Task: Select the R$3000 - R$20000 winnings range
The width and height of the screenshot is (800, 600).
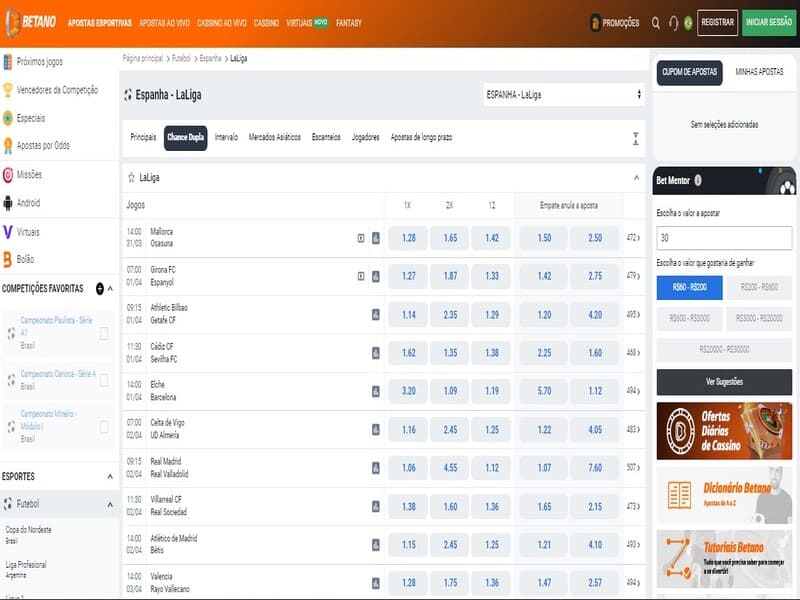Action: [759, 318]
